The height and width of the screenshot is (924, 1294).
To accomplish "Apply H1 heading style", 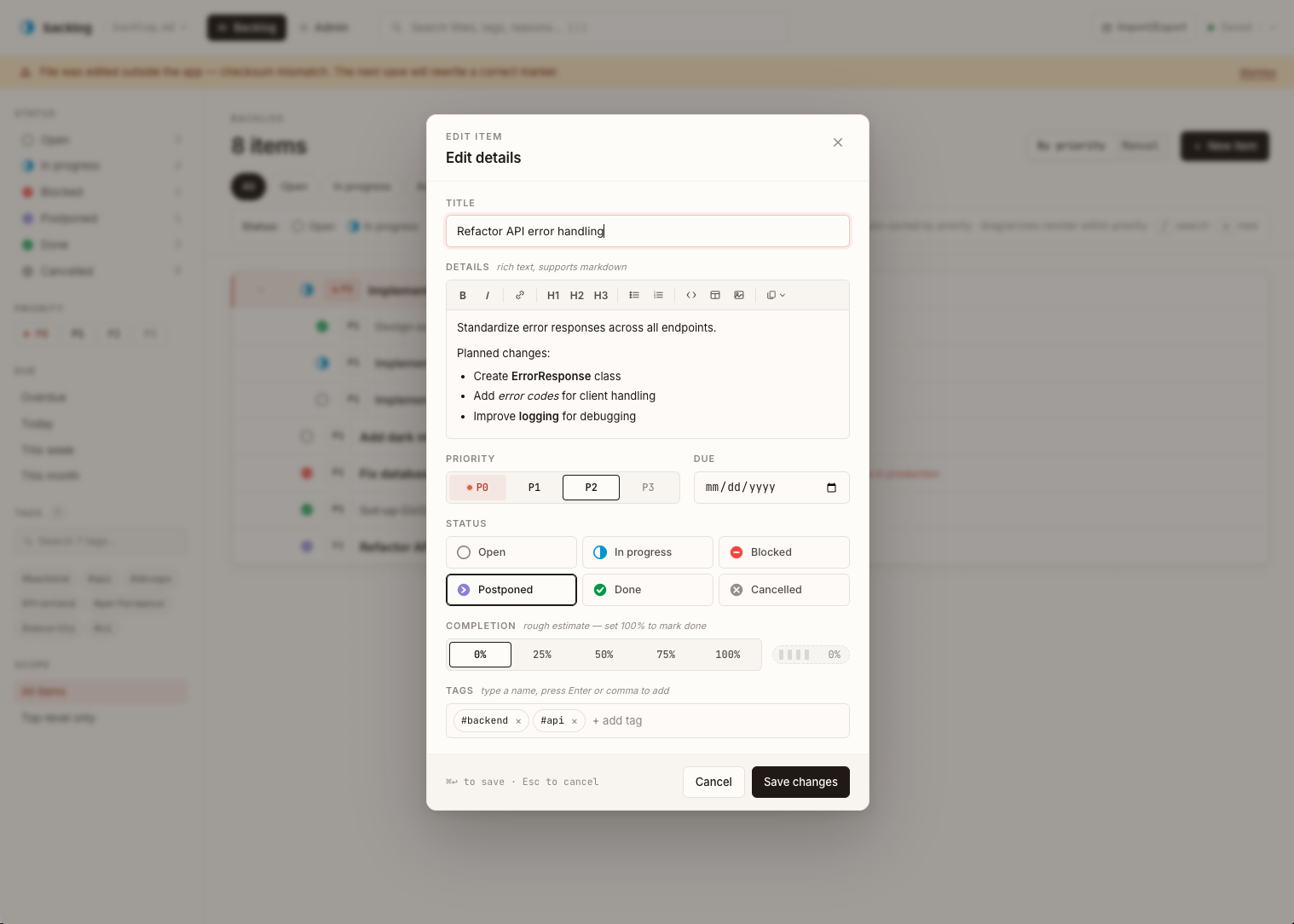I will click(553, 295).
